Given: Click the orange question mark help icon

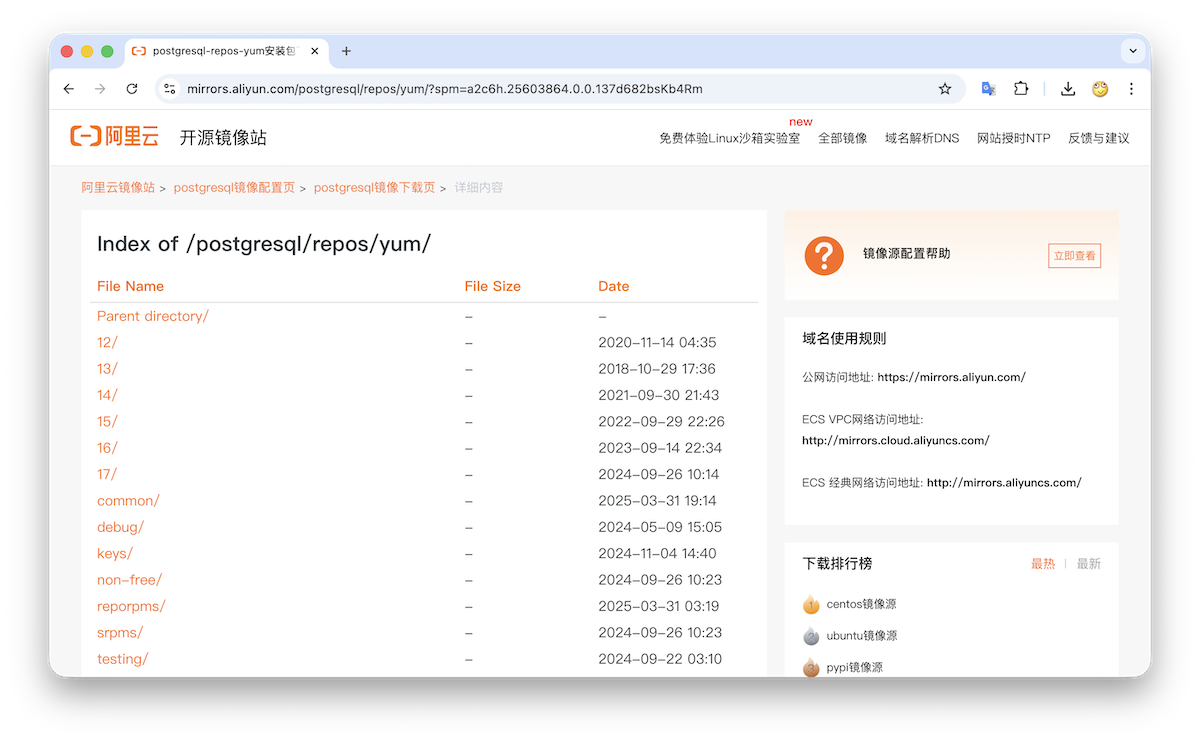Looking at the screenshot, I should pyautogui.click(x=824, y=255).
